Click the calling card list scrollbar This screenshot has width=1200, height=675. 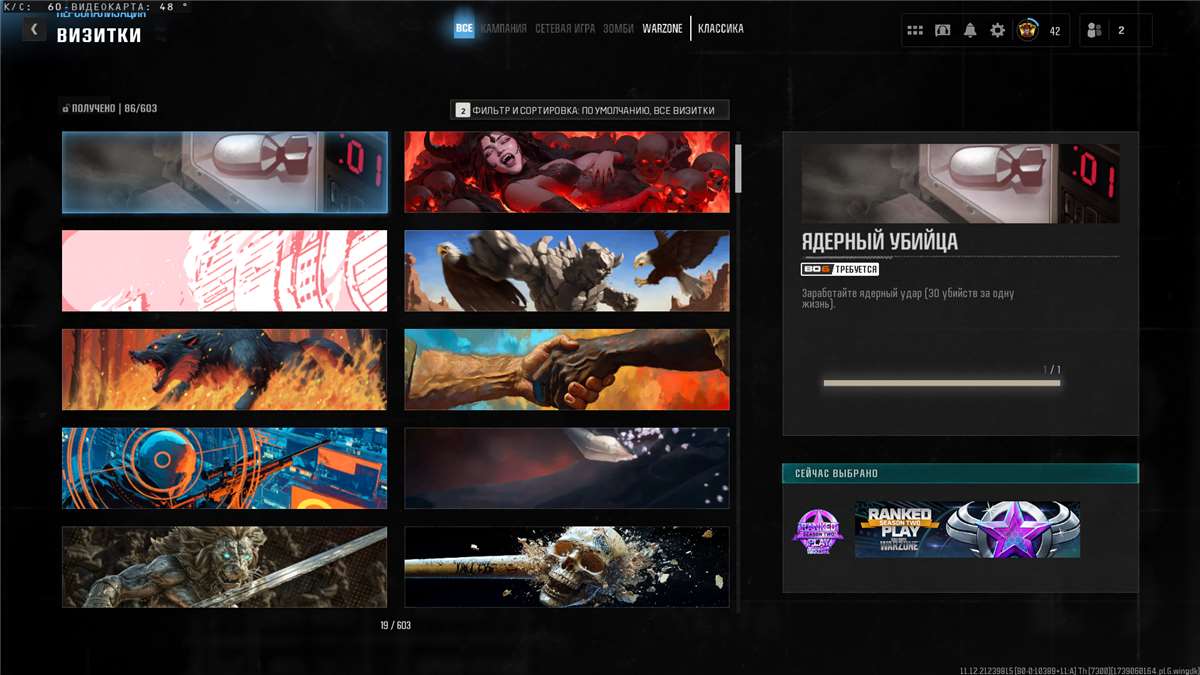739,168
